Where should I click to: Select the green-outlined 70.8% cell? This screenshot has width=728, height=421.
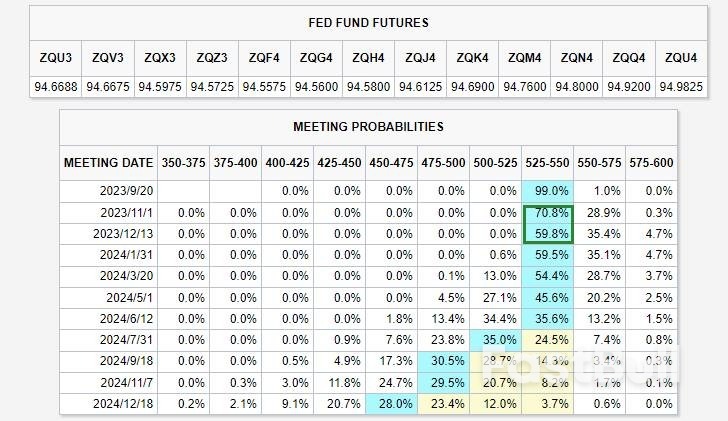[547, 212]
